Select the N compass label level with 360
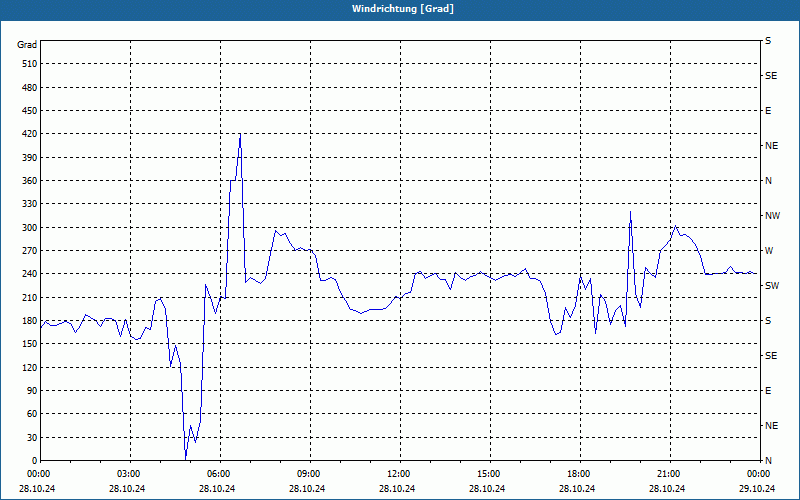The height and width of the screenshot is (500, 800). coord(768,181)
